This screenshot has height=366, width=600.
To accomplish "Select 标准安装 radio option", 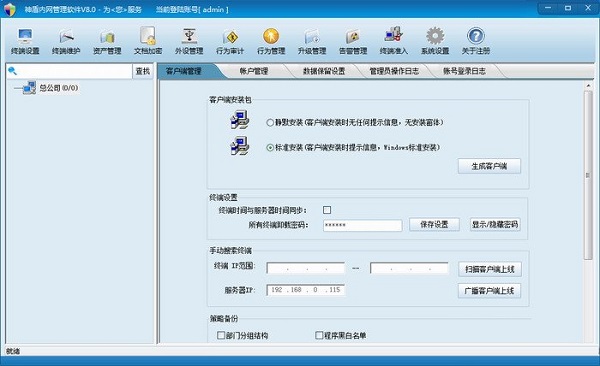I will (270, 147).
